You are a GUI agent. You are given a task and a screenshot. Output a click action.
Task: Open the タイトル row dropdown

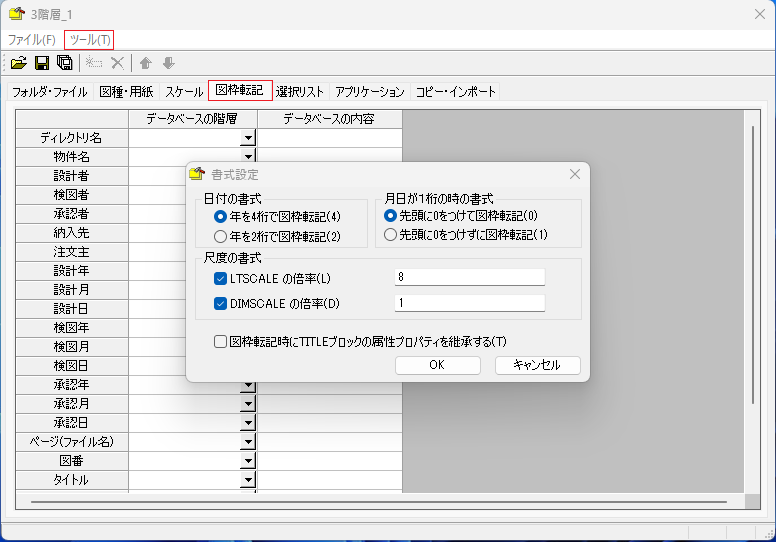click(x=248, y=480)
